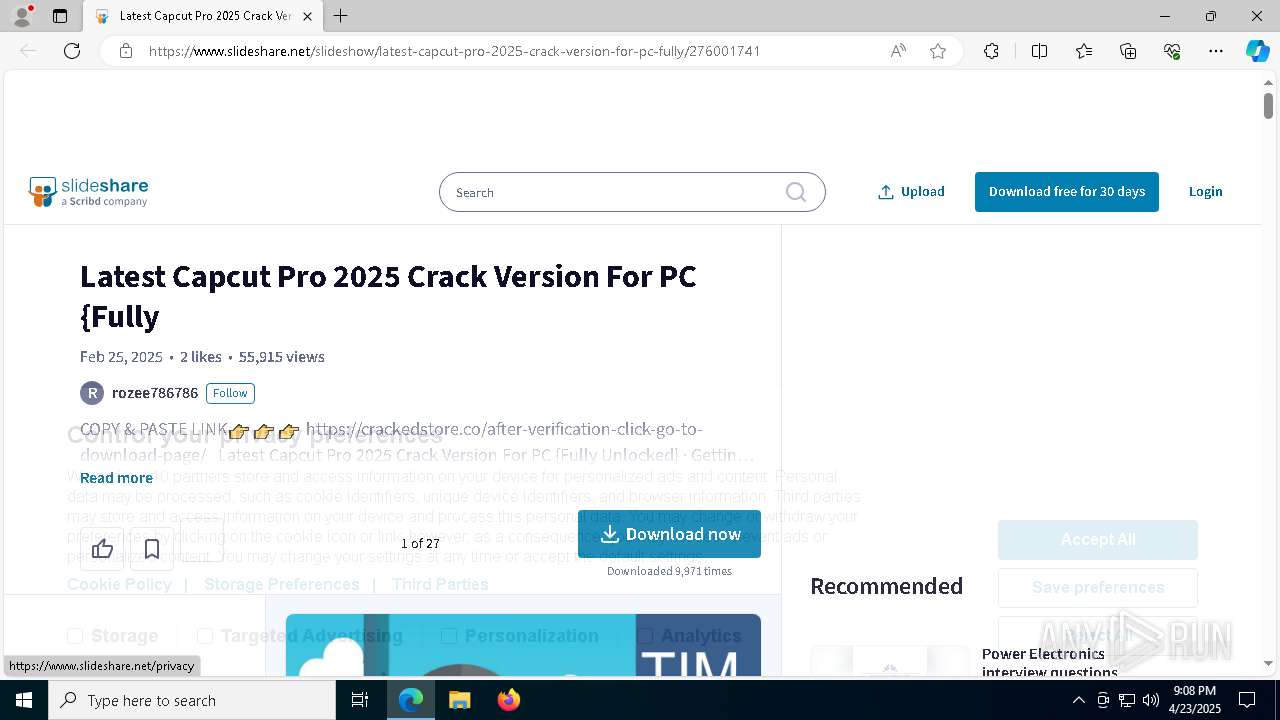This screenshot has width=1280, height=720.
Task: Launch Firefox from the taskbar
Action: pyautogui.click(x=508, y=700)
